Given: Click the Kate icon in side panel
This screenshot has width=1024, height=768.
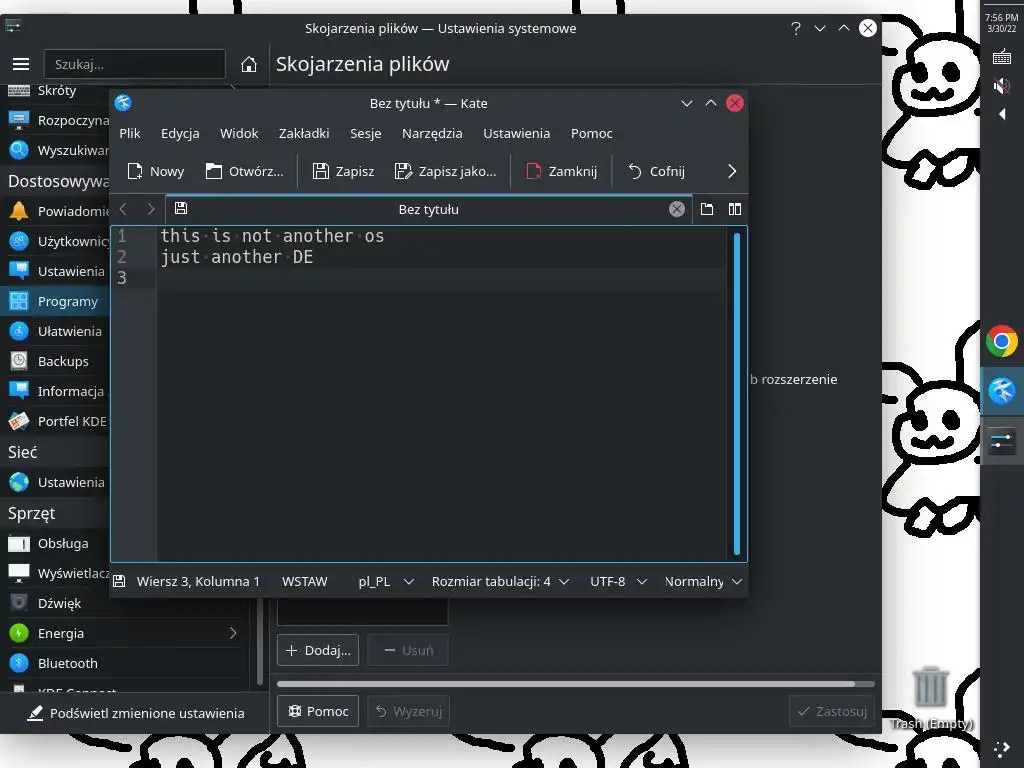Looking at the screenshot, I should coord(1002,391).
